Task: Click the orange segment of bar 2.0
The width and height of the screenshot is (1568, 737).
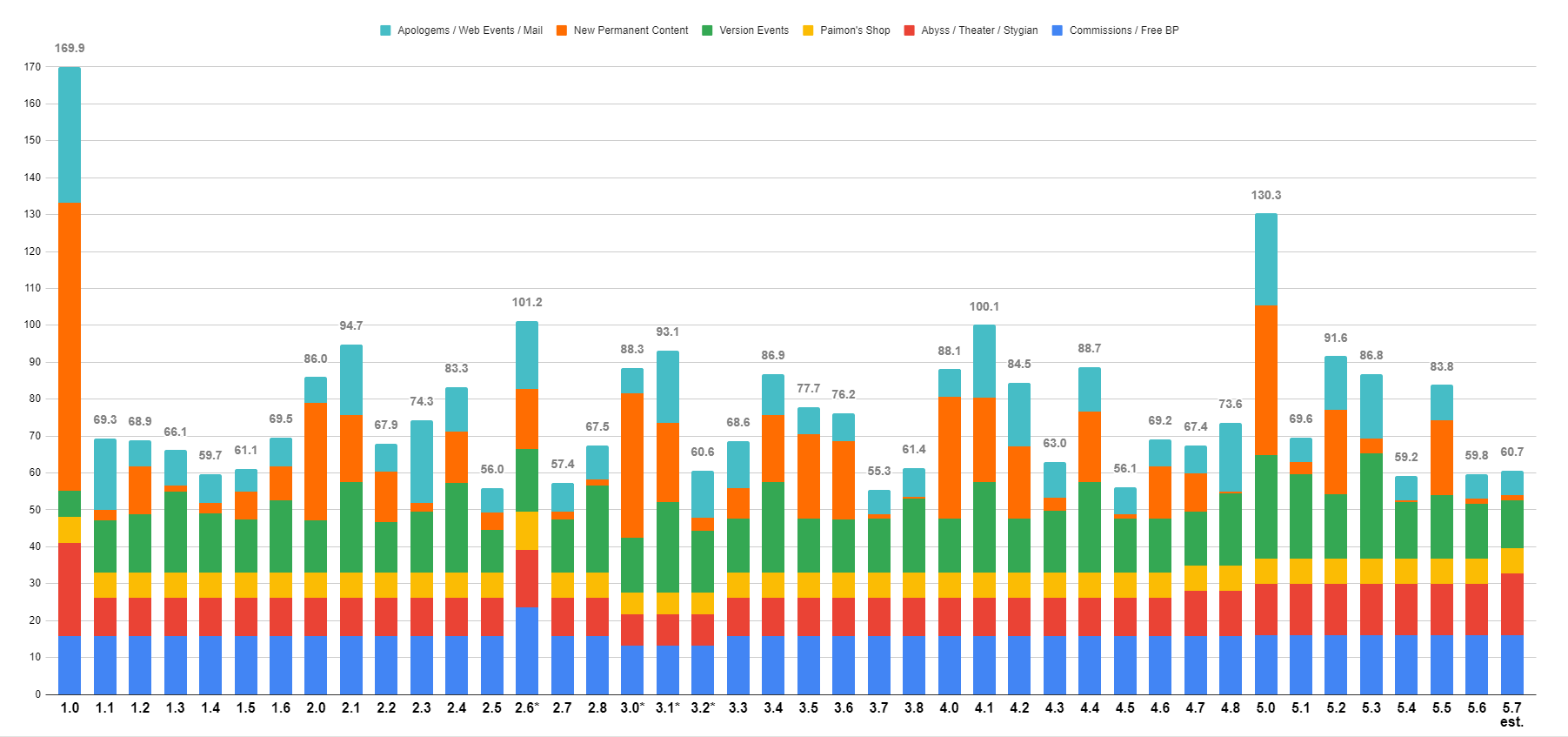Action: [x=316, y=462]
